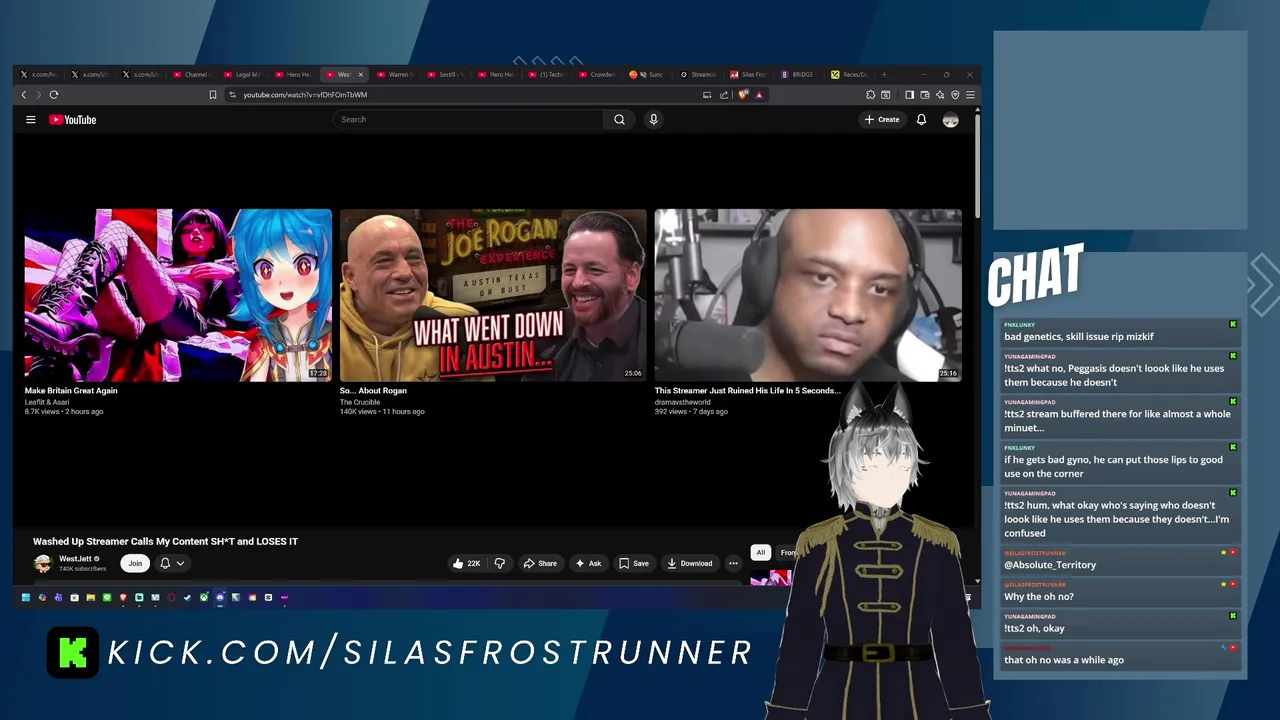Open Xbox app on the taskbar
This screenshot has height=720, width=1280.
click(x=204, y=597)
